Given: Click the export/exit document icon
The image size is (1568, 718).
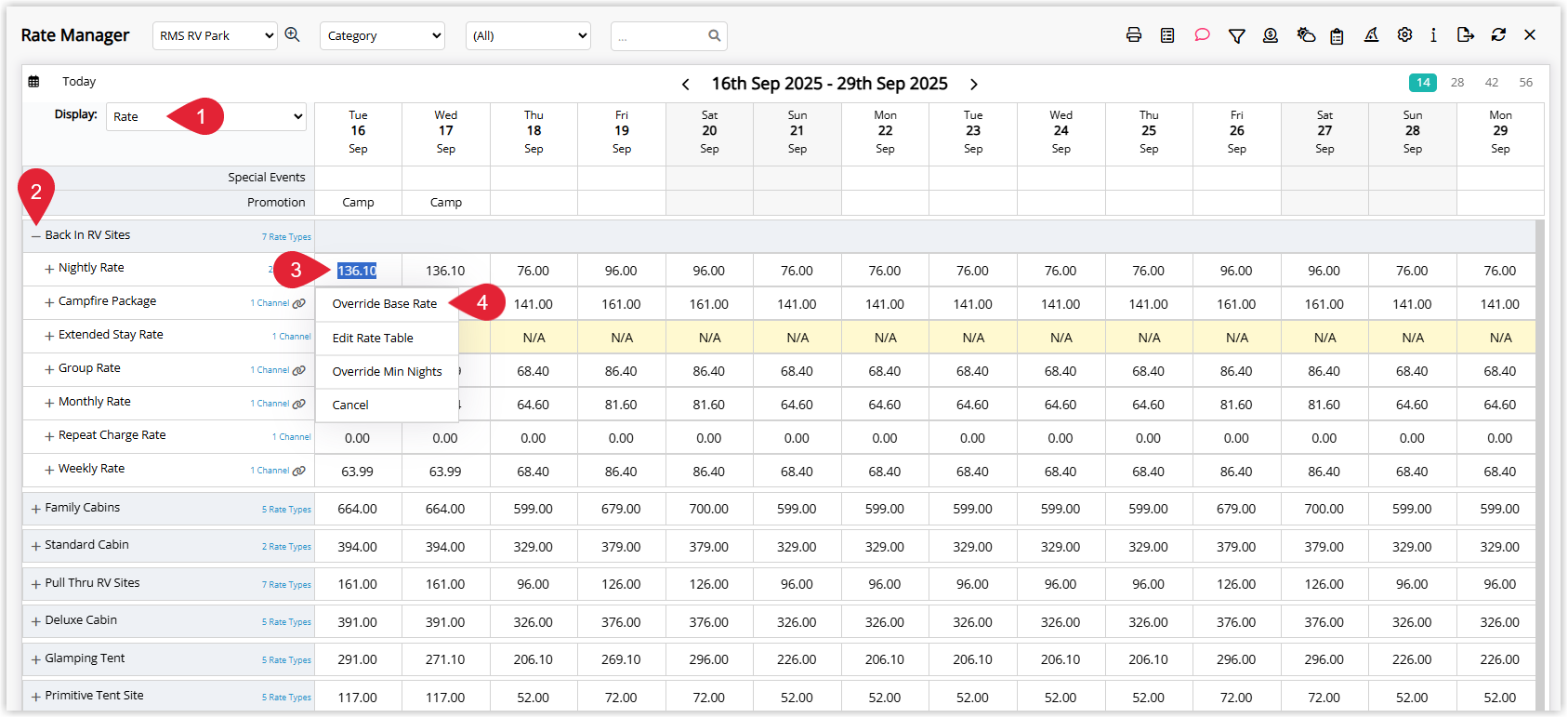Looking at the screenshot, I should tap(1466, 35).
